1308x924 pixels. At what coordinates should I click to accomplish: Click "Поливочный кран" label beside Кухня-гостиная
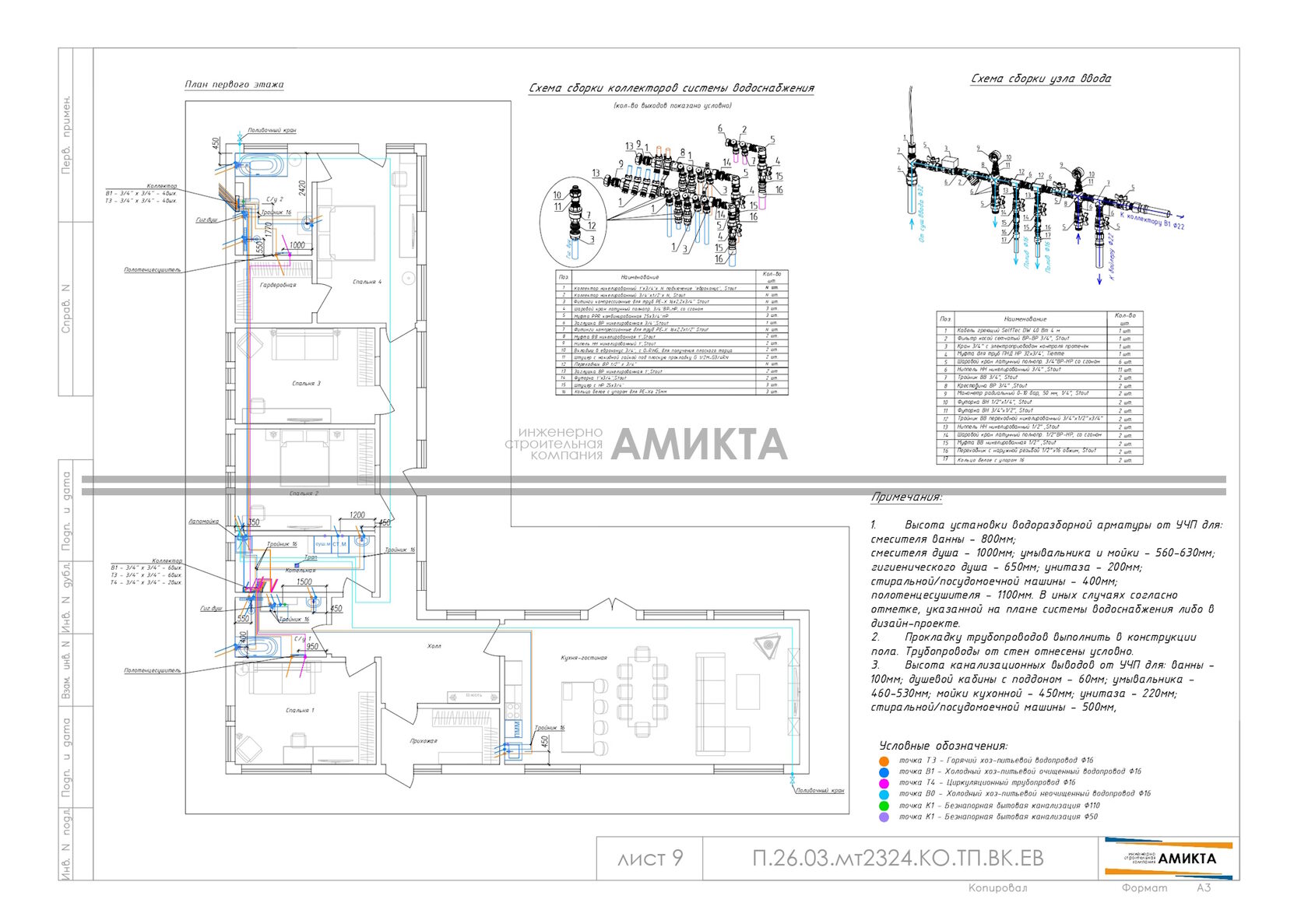coord(820,791)
